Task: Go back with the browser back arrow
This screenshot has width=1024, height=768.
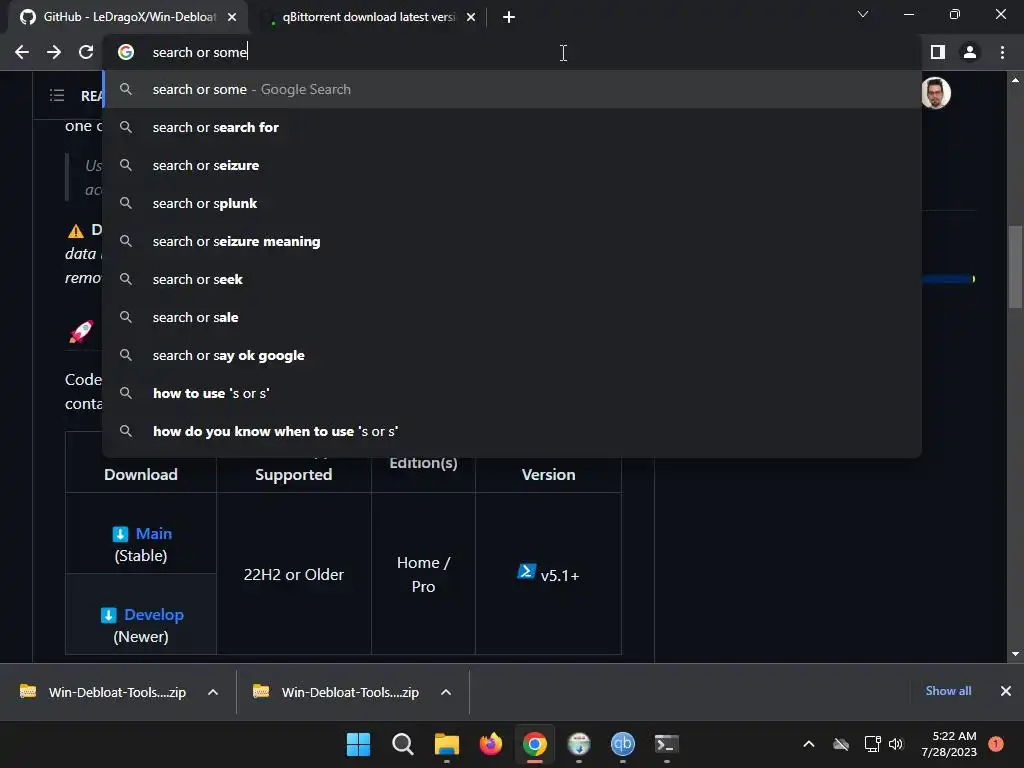Action: click(x=22, y=52)
